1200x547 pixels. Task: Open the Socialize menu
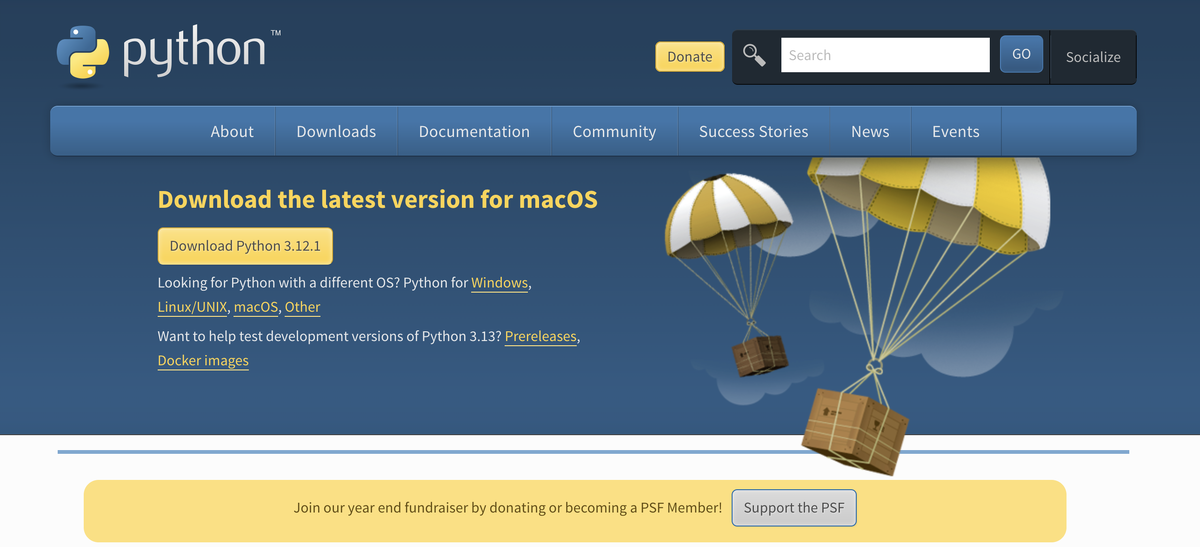click(x=1093, y=57)
